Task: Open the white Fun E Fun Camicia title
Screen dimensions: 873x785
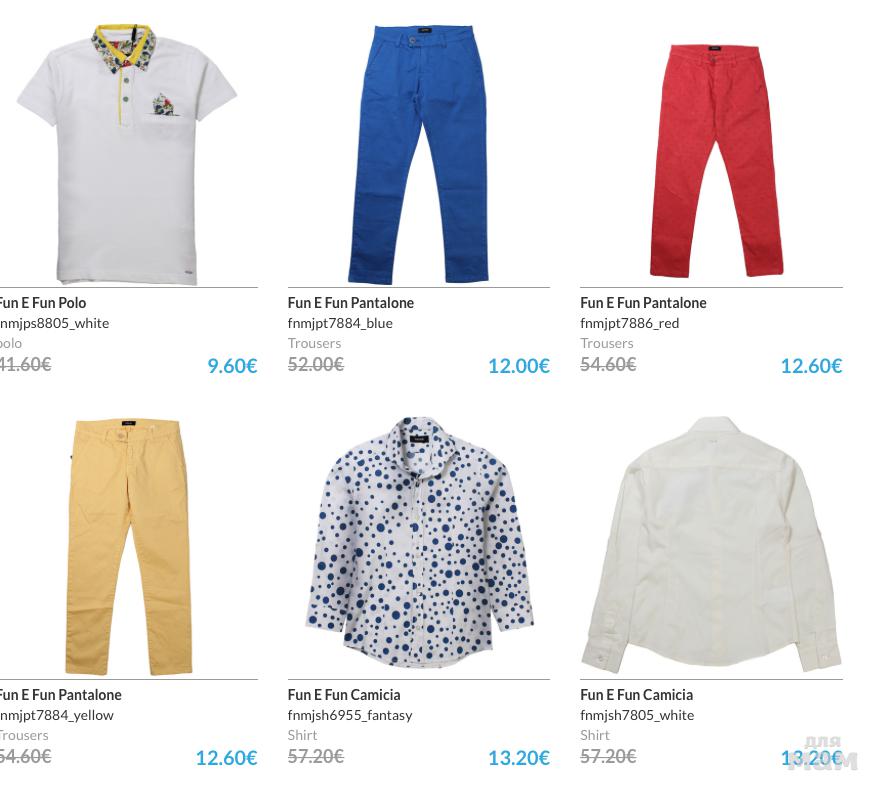Action: pyautogui.click(x=636, y=695)
